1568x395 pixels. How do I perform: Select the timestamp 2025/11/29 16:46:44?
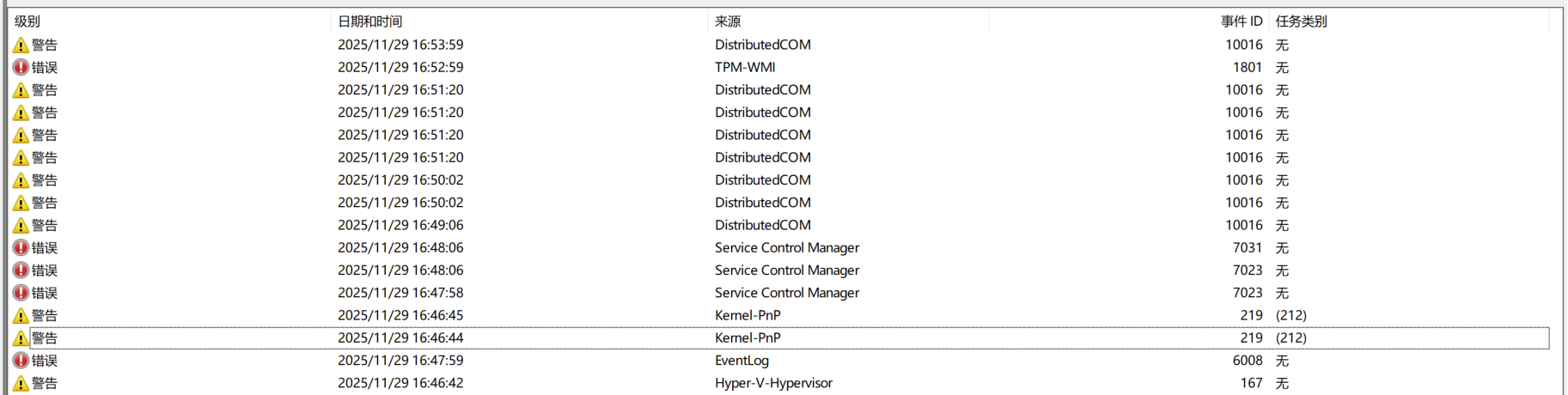pos(400,337)
